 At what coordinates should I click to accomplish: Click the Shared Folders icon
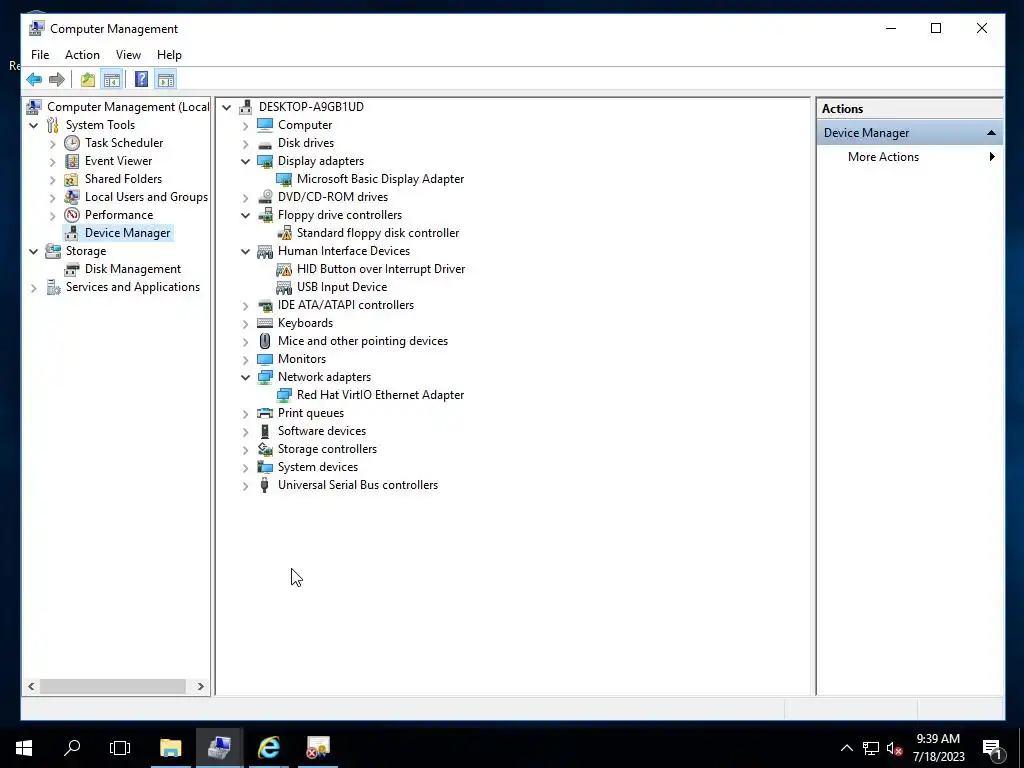tap(72, 179)
